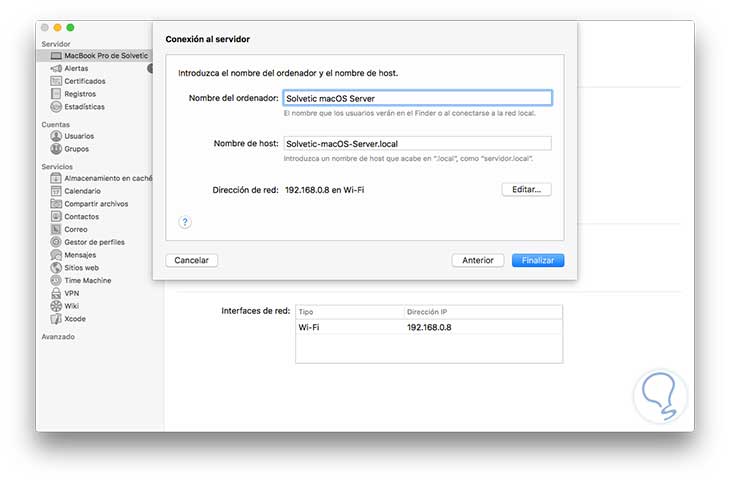Open the Usuarios account section
The height and width of the screenshot is (483, 730).
79,135
